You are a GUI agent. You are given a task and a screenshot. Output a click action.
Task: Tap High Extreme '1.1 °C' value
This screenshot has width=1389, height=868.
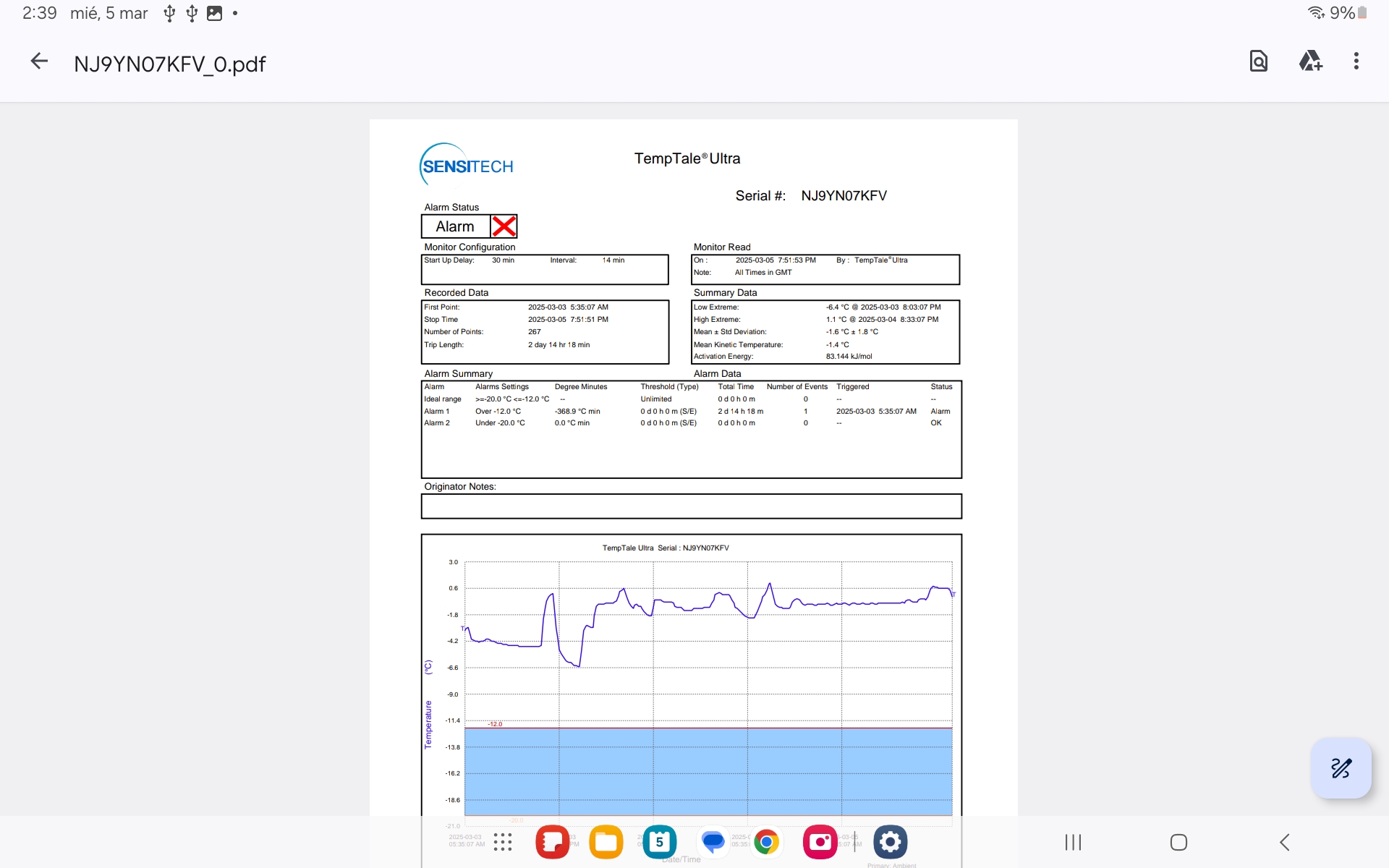click(836, 320)
